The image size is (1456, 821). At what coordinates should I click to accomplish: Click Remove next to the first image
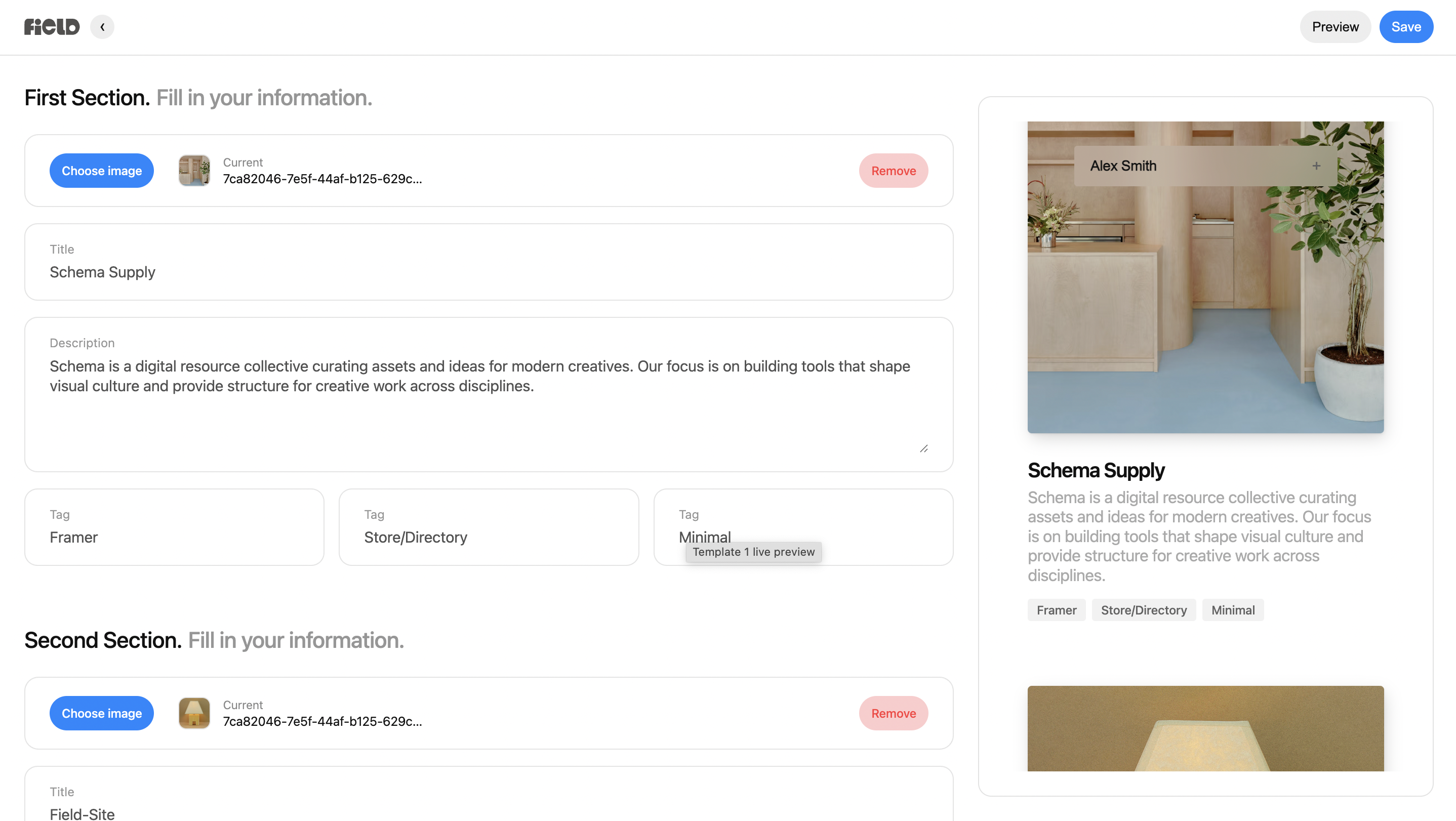pos(893,170)
